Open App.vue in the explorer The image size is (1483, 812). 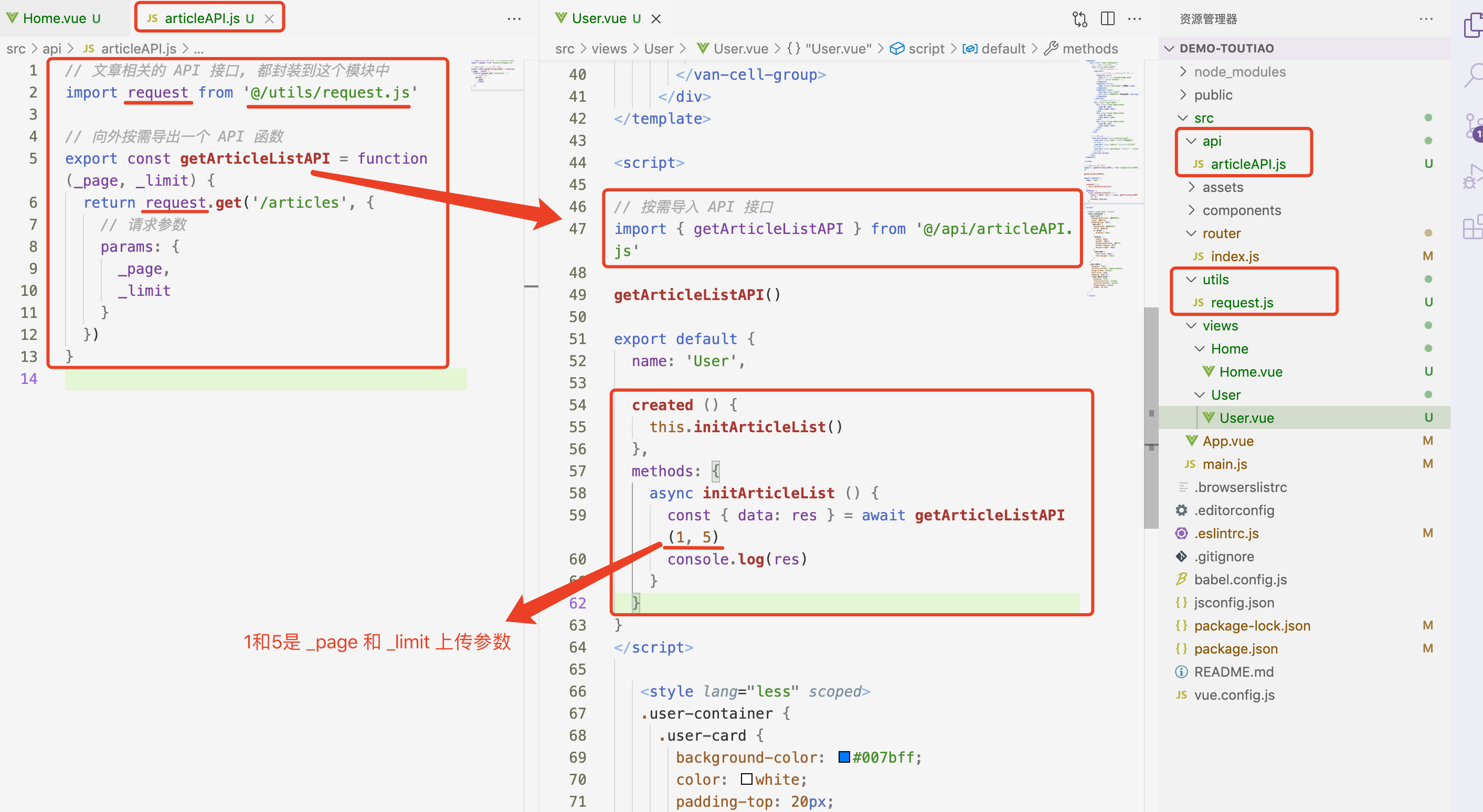click(x=1305, y=441)
